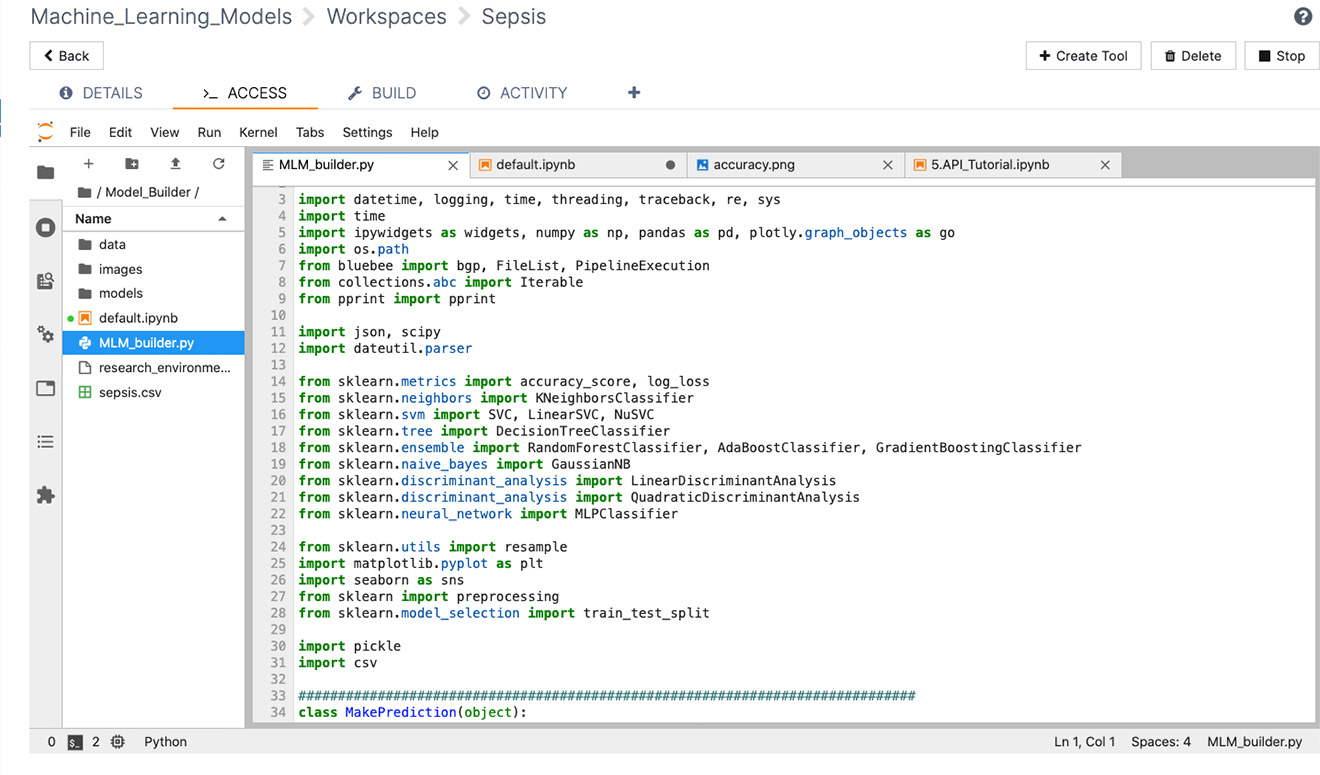
Task: Open the file browser sidebar icon
Action: pos(46,173)
